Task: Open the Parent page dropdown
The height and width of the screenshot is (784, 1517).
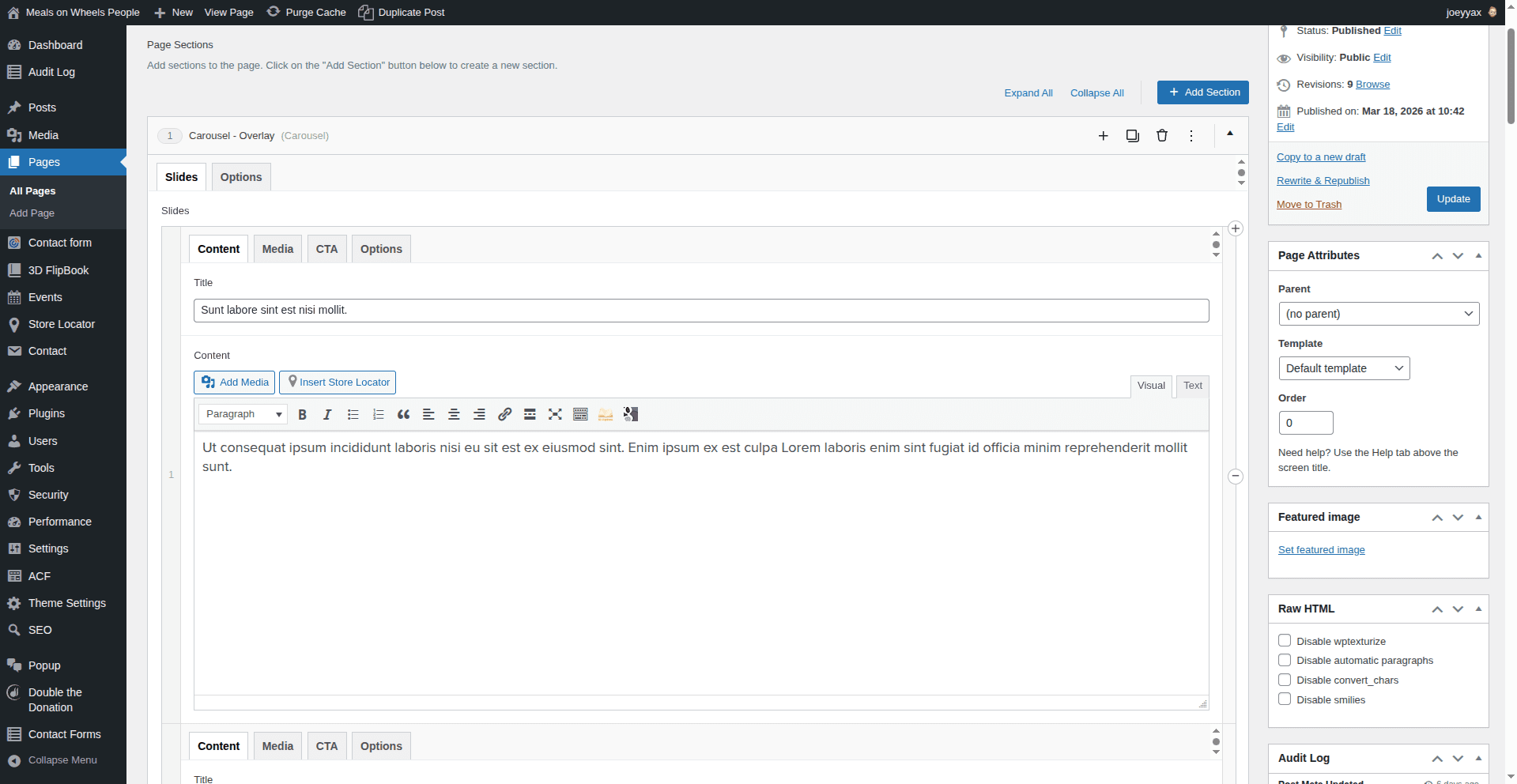Action: click(x=1379, y=314)
